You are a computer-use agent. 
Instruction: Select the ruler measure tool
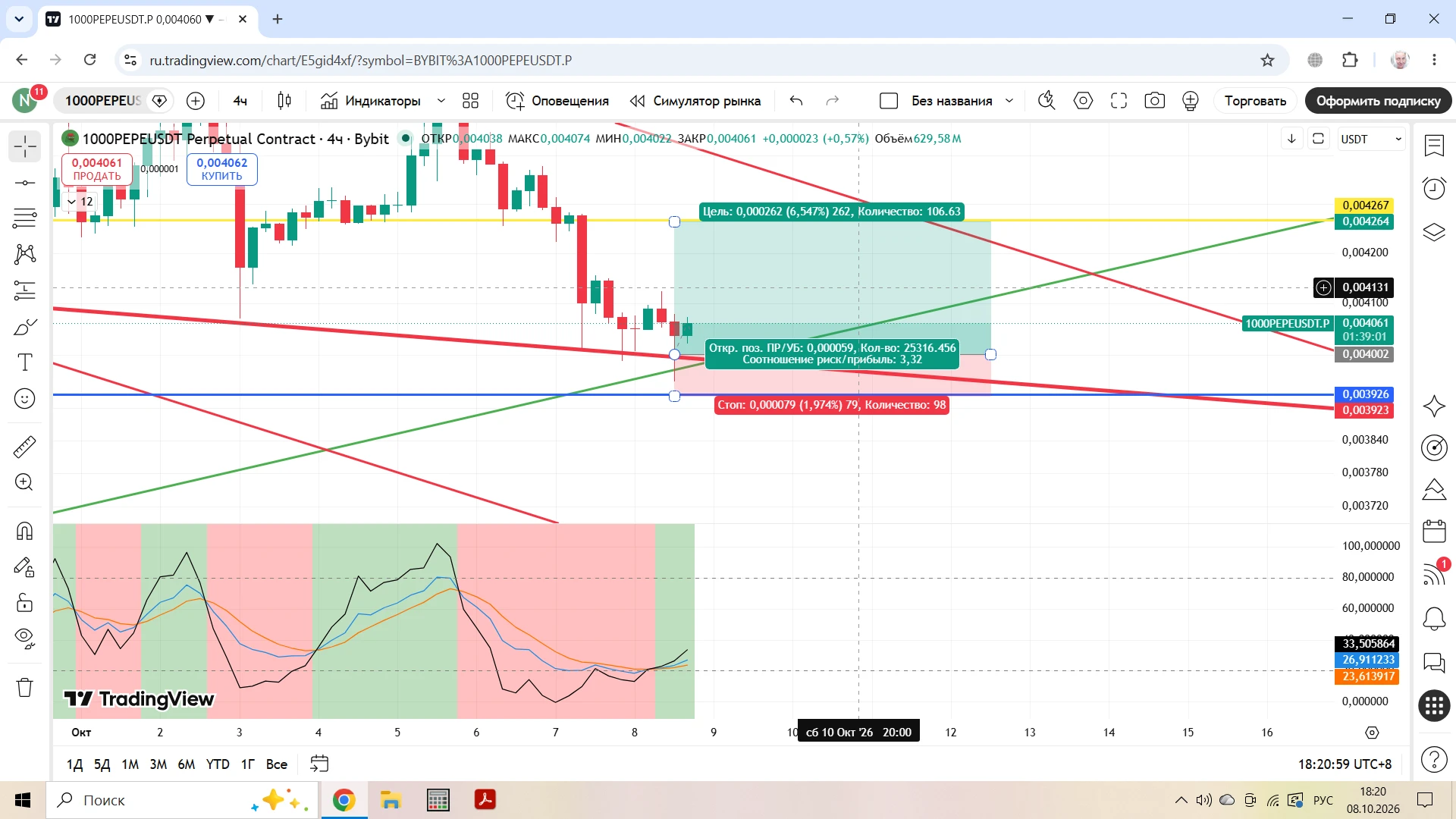pos(24,447)
